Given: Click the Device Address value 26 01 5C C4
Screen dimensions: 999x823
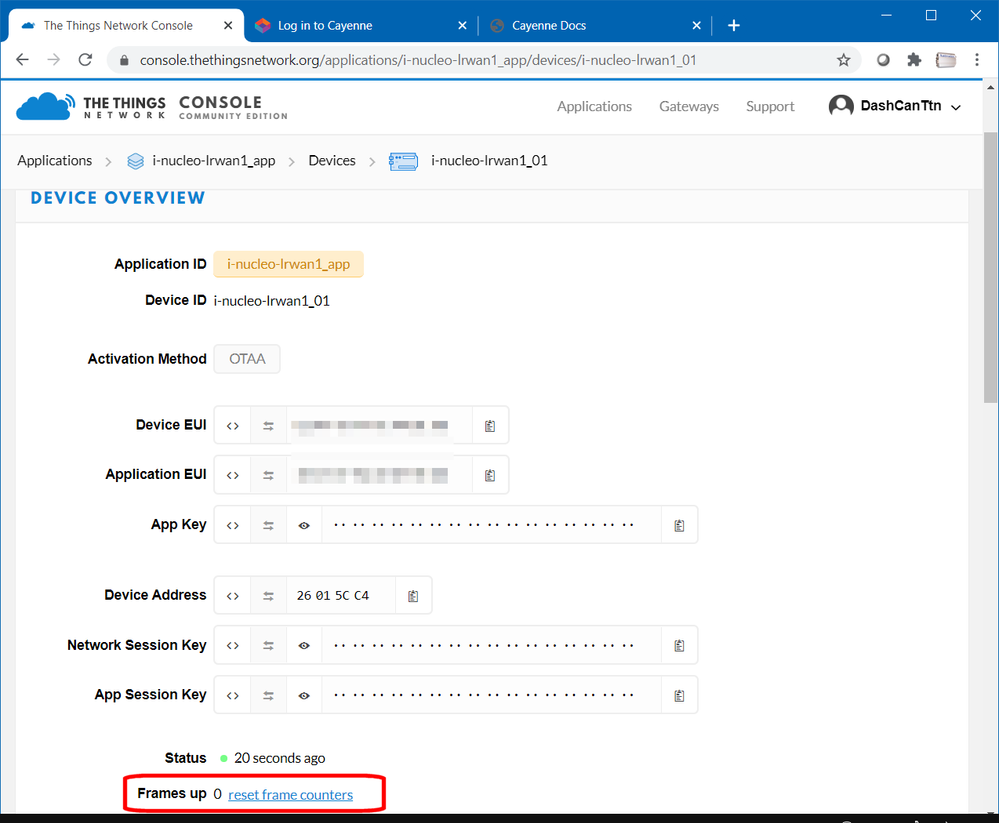Looking at the screenshot, I should (x=333, y=596).
